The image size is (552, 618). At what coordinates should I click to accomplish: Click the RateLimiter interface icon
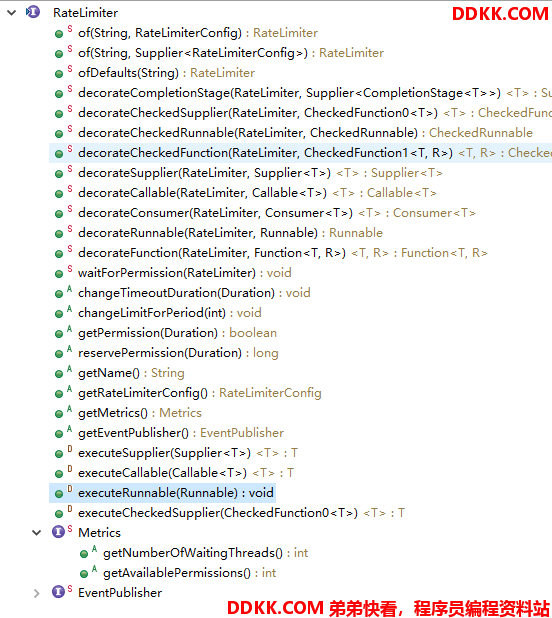[x=33, y=12]
